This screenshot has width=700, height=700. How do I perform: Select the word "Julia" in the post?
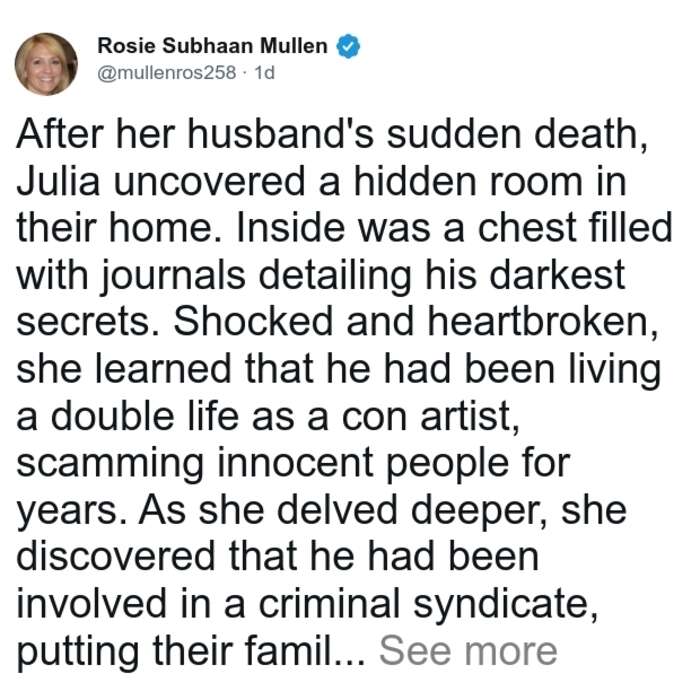[58, 181]
